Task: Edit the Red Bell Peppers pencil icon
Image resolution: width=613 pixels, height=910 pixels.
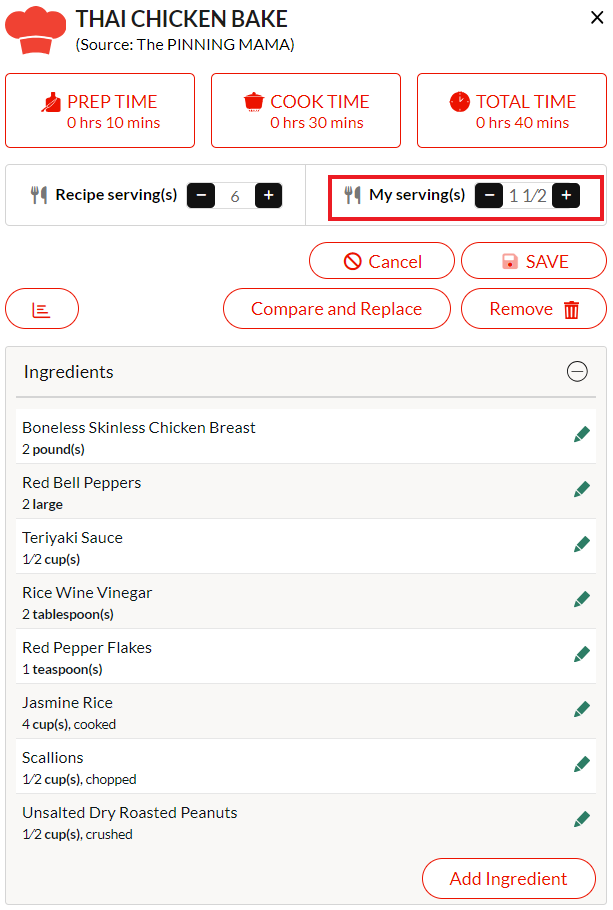Action: (x=582, y=489)
